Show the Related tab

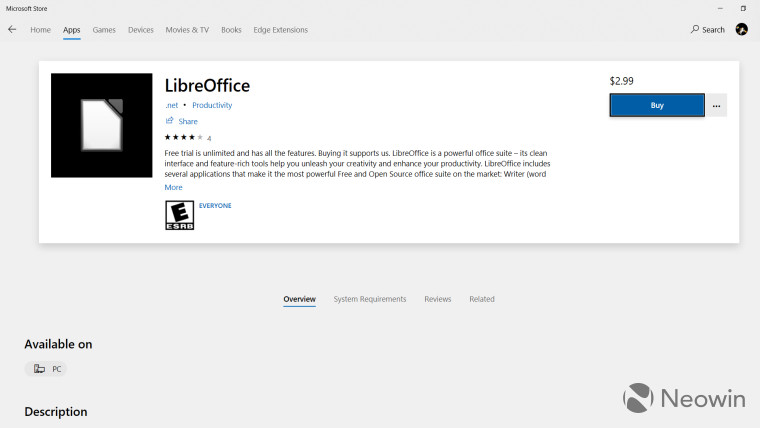tap(482, 299)
